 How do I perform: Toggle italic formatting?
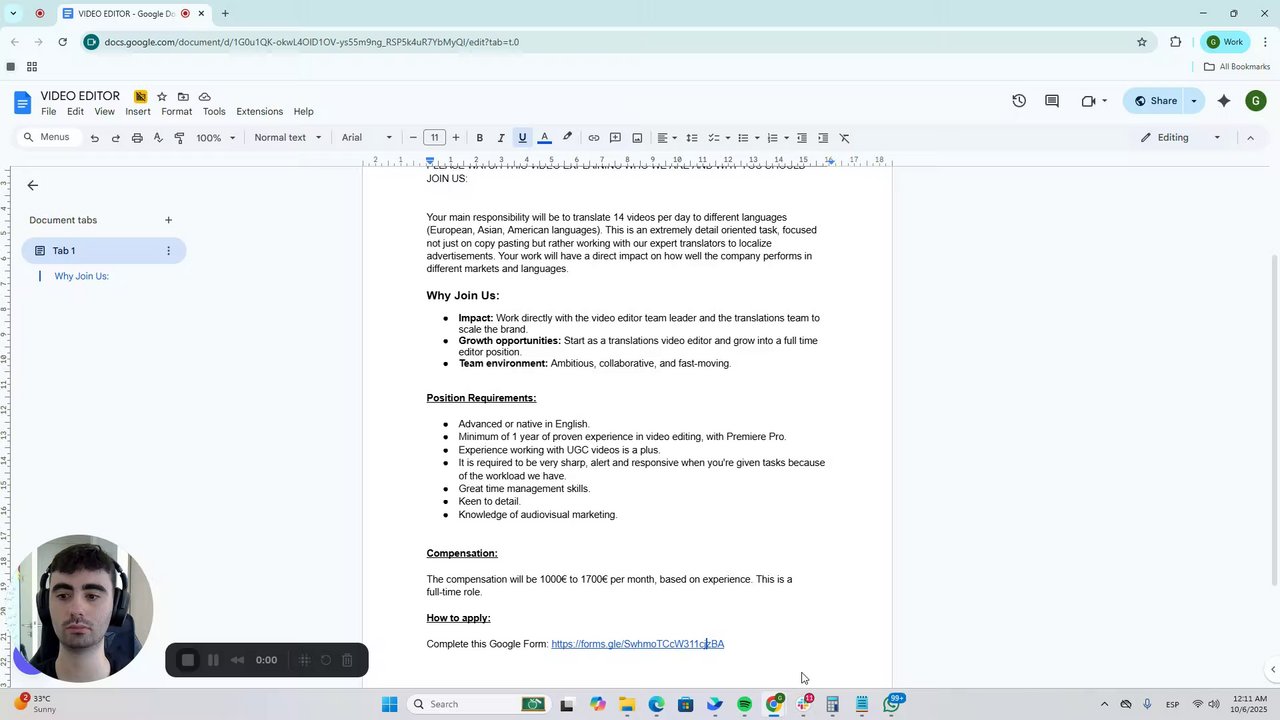(x=501, y=138)
